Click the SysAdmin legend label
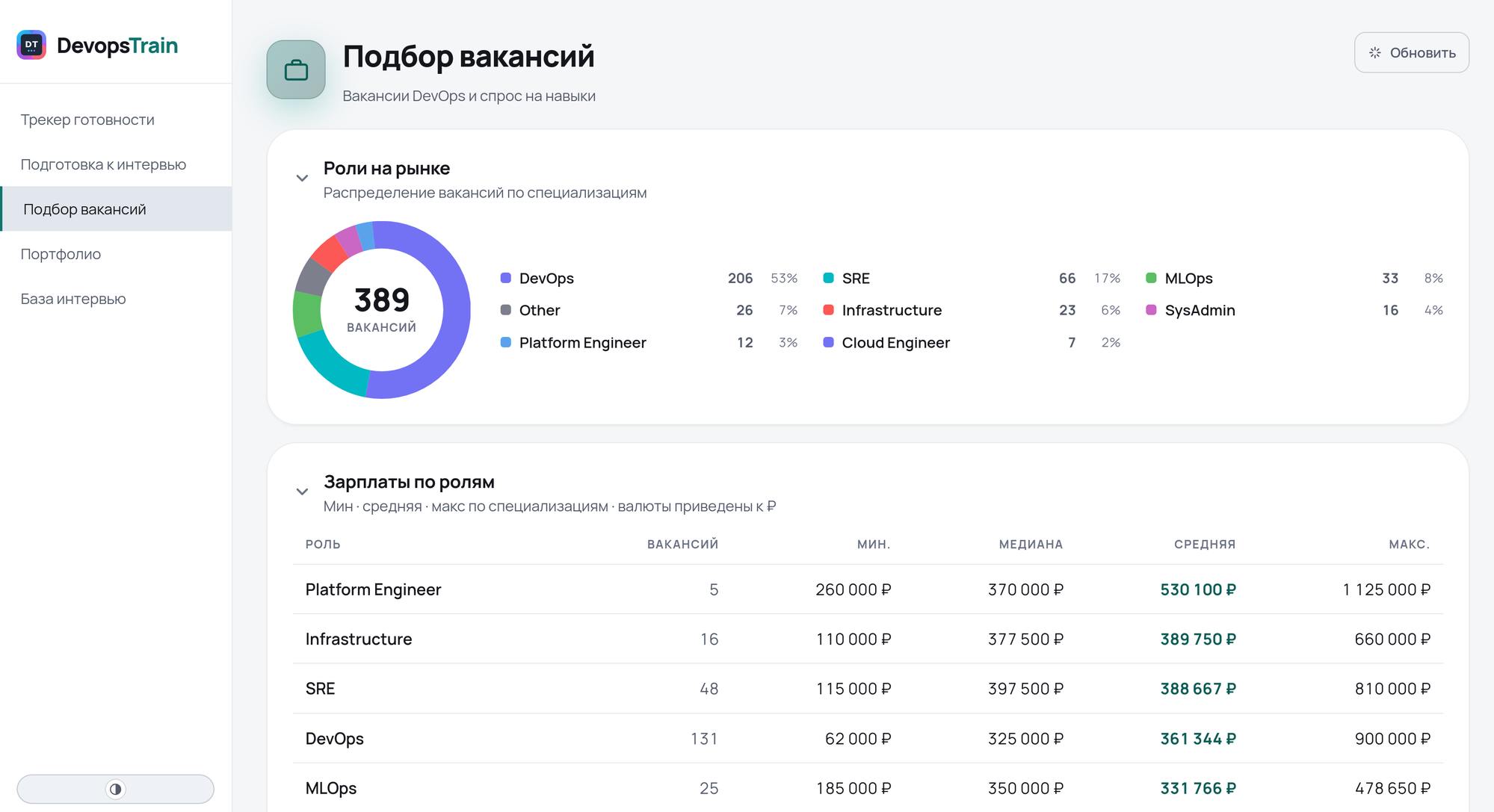Screen dimensions: 1494x812 click(x=1200, y=310)
